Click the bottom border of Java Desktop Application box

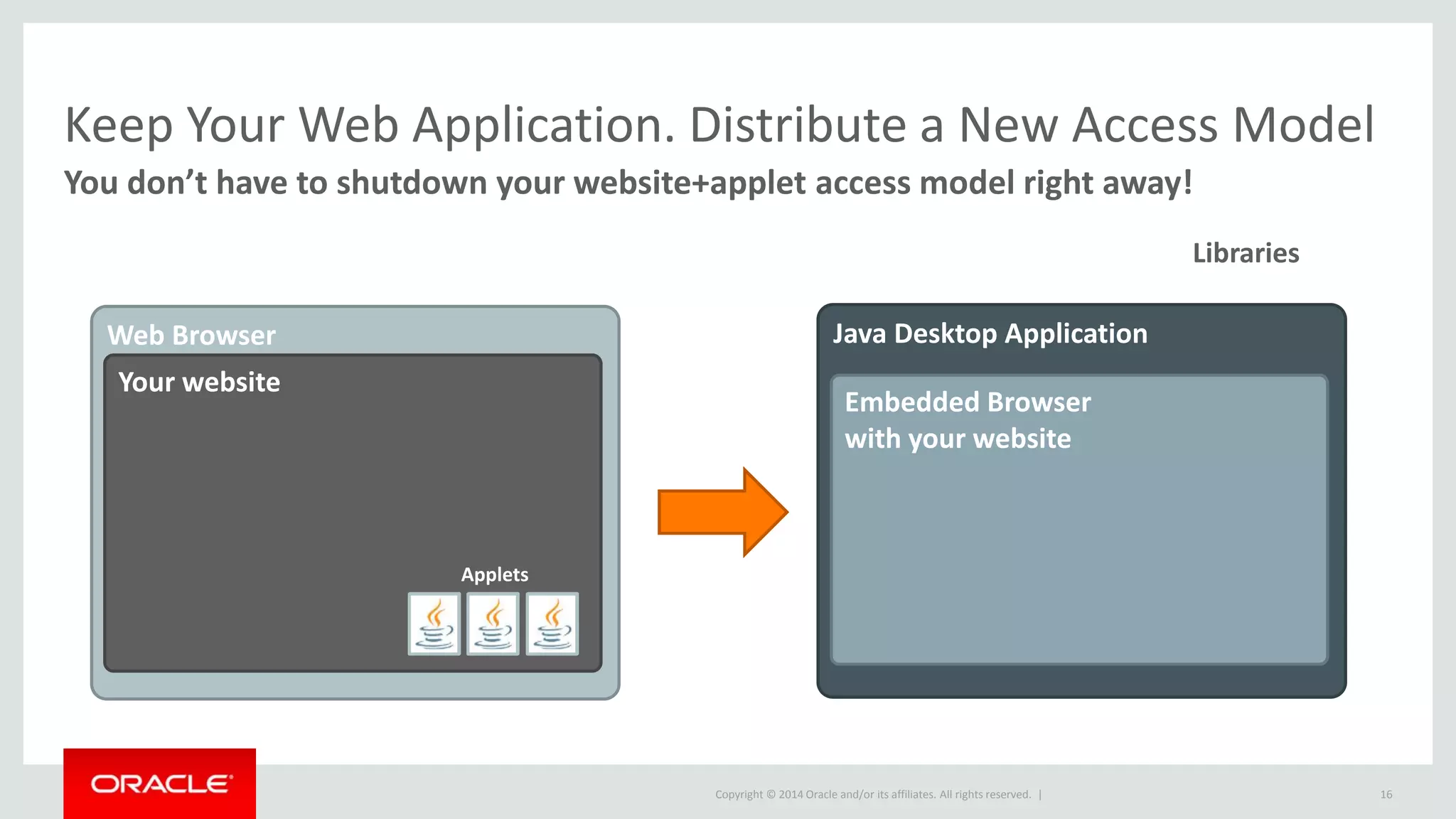click(x=1081, y=682)
